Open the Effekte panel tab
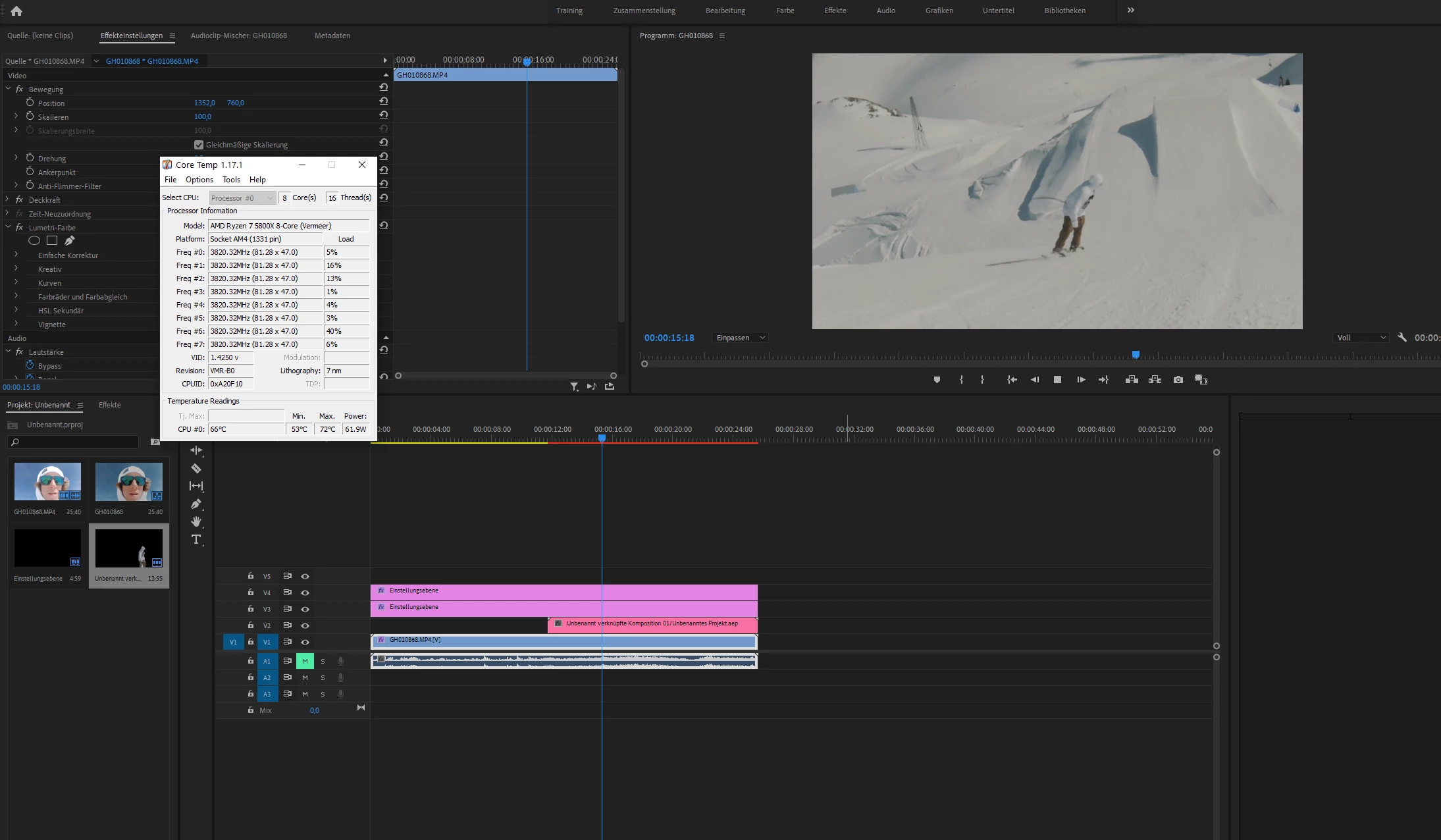 [110, 405]
